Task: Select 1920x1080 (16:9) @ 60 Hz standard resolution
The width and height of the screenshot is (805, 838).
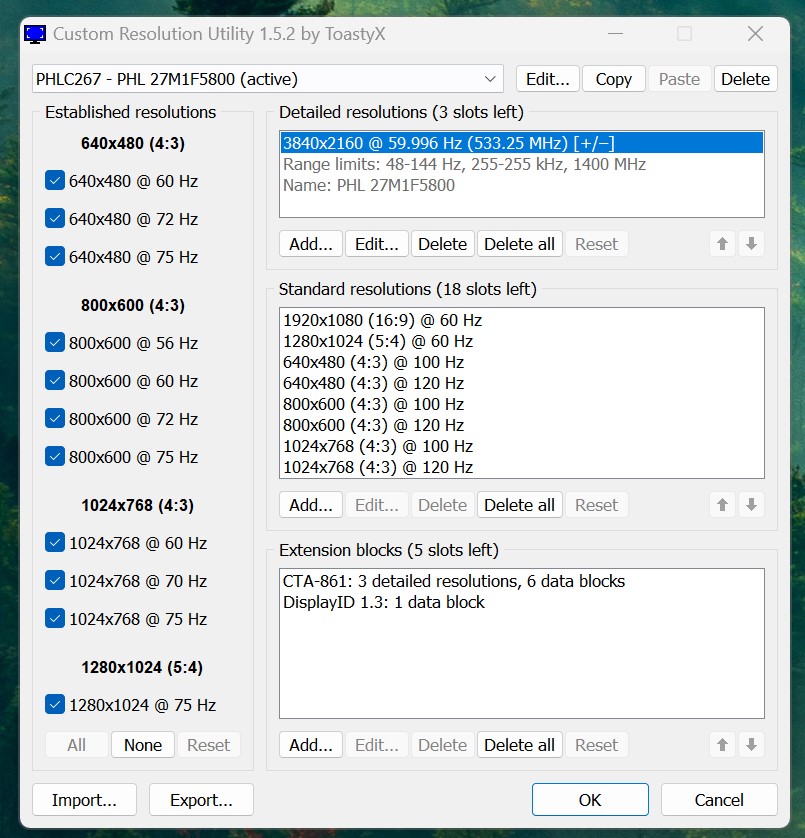Action: coord(382,321)
